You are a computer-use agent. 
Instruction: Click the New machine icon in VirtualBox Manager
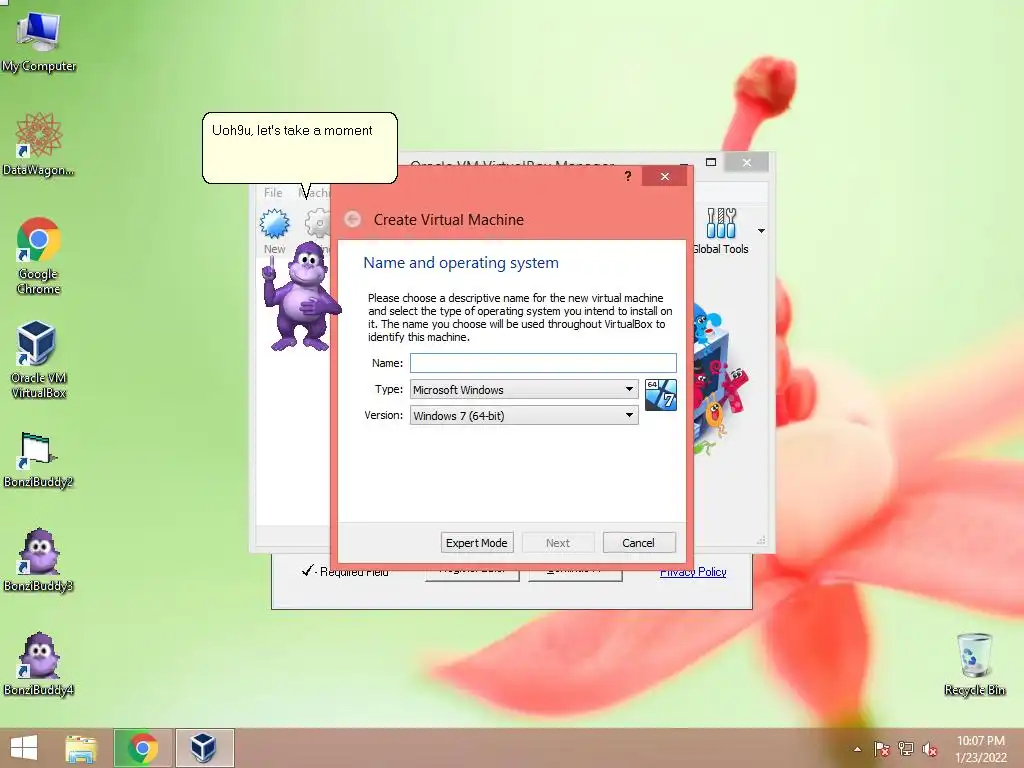[x=274, y=231]
